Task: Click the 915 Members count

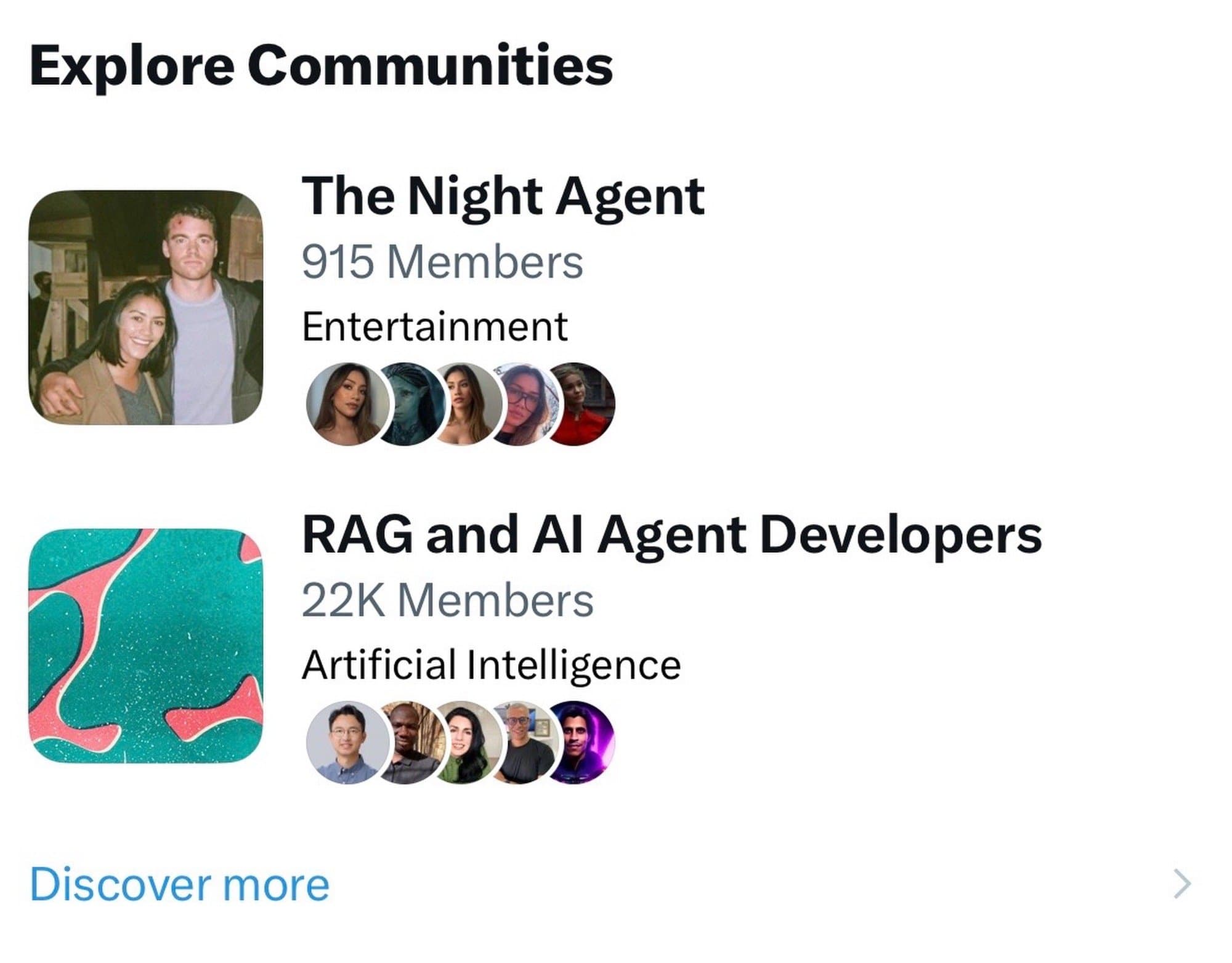Action: coord(442,262)
